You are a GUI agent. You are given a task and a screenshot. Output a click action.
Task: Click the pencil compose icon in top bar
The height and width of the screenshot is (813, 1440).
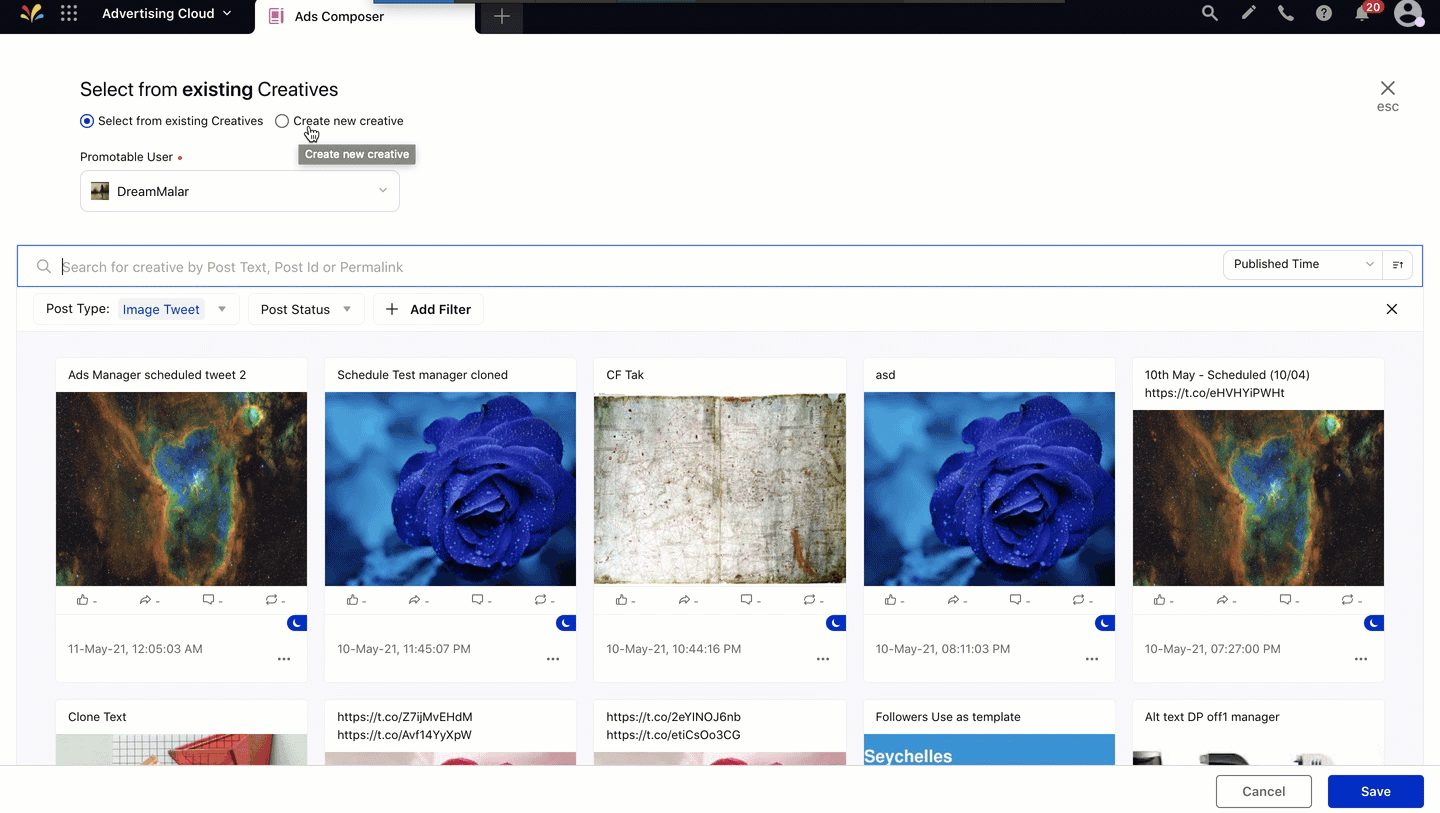tap(1248, 14)
